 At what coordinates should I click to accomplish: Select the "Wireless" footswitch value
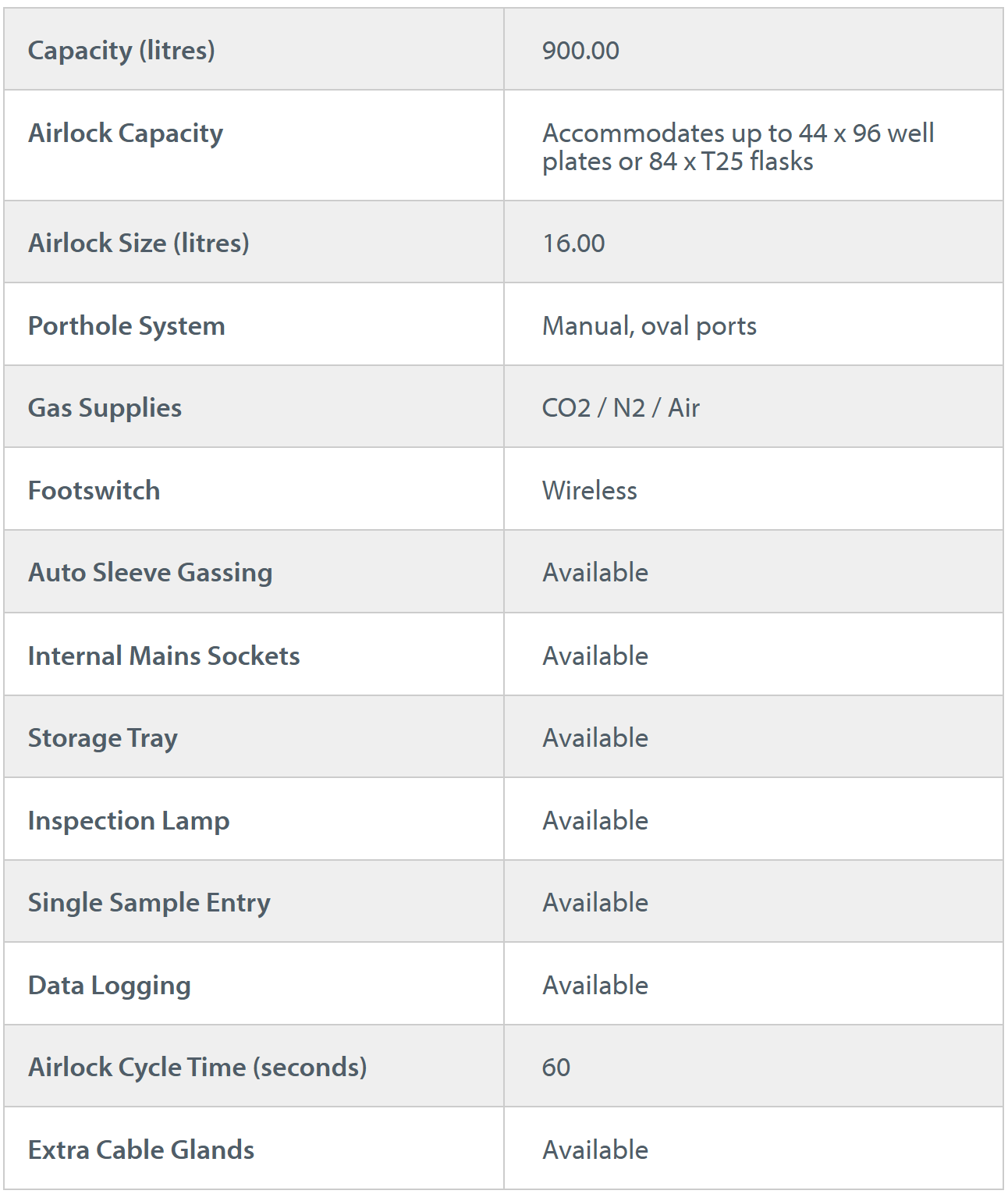pyautogui.click(x=589, y=491)
